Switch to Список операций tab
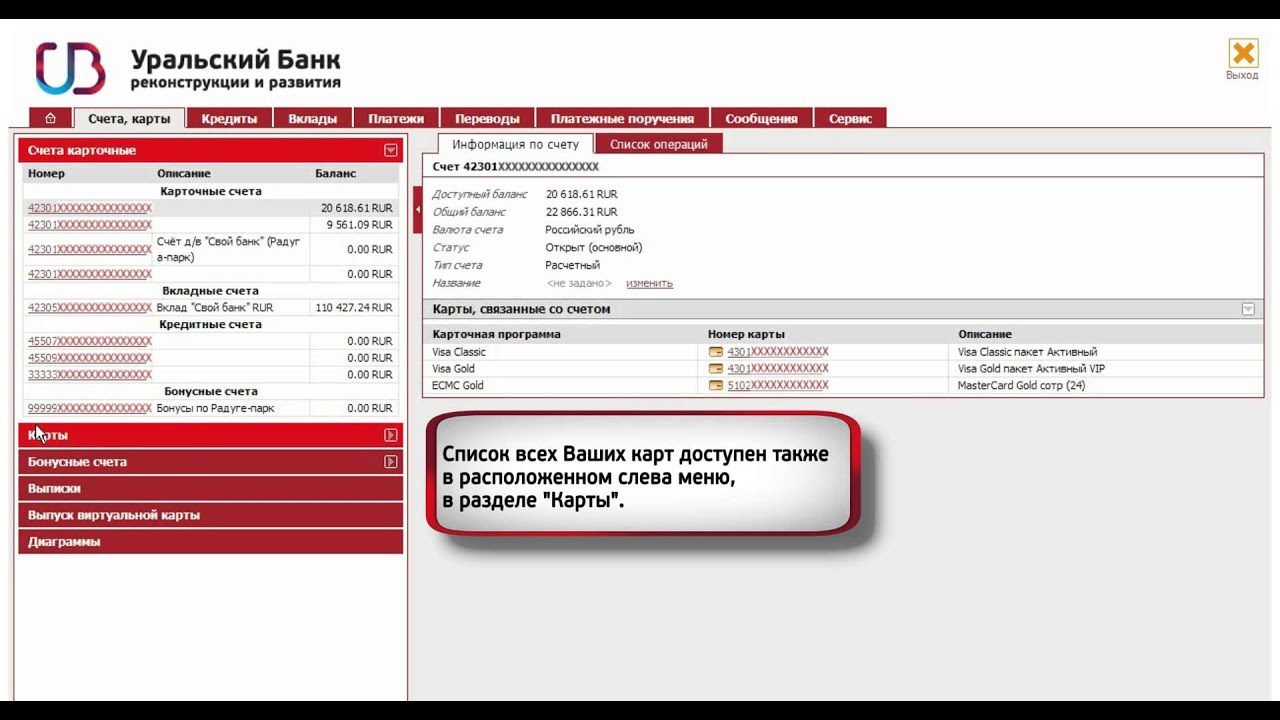This screenshot has height=720, width=1280. (x=659, y=144)
